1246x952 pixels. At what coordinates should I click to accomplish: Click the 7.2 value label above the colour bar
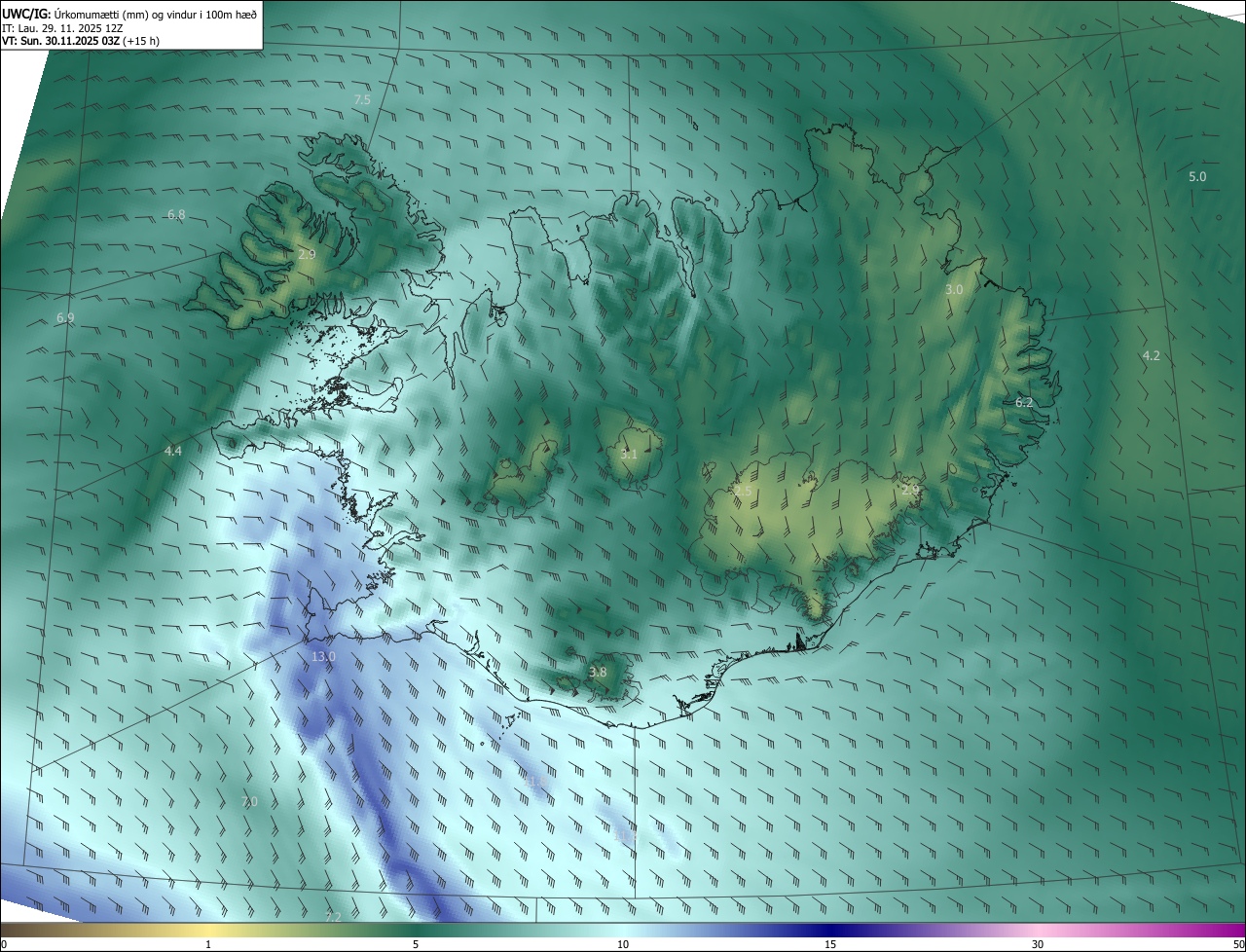[333, 917]
